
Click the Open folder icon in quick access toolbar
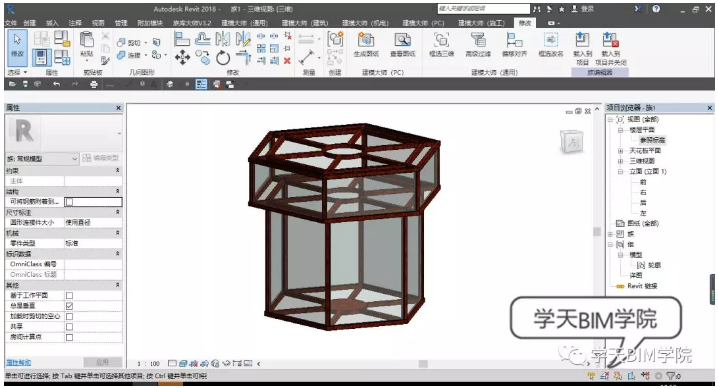(x=12, y=84)
